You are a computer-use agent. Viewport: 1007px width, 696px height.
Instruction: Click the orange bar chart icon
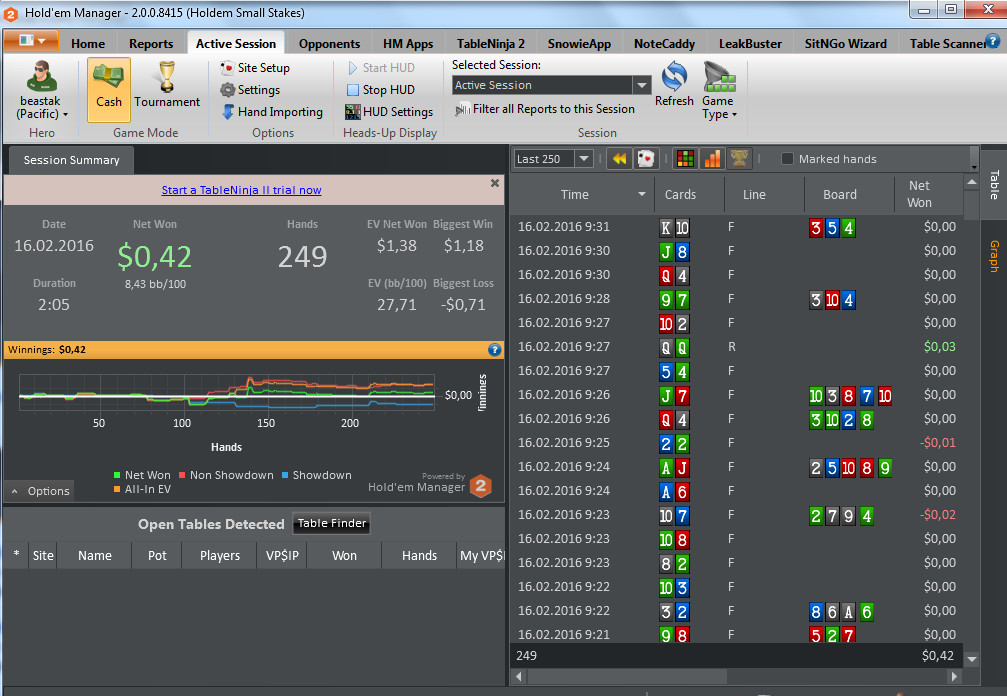point(712,159)
